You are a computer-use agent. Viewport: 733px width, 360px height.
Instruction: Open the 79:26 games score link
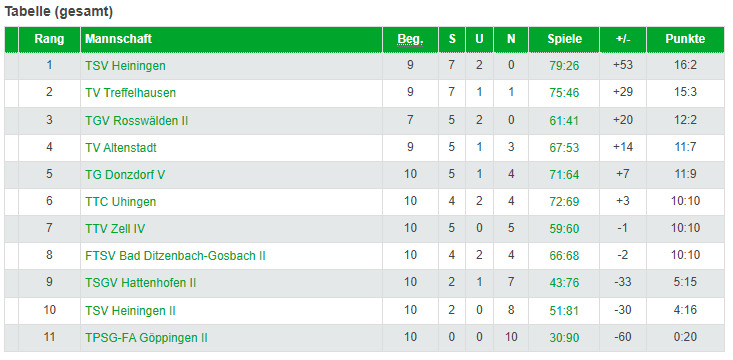pos(564,66)
